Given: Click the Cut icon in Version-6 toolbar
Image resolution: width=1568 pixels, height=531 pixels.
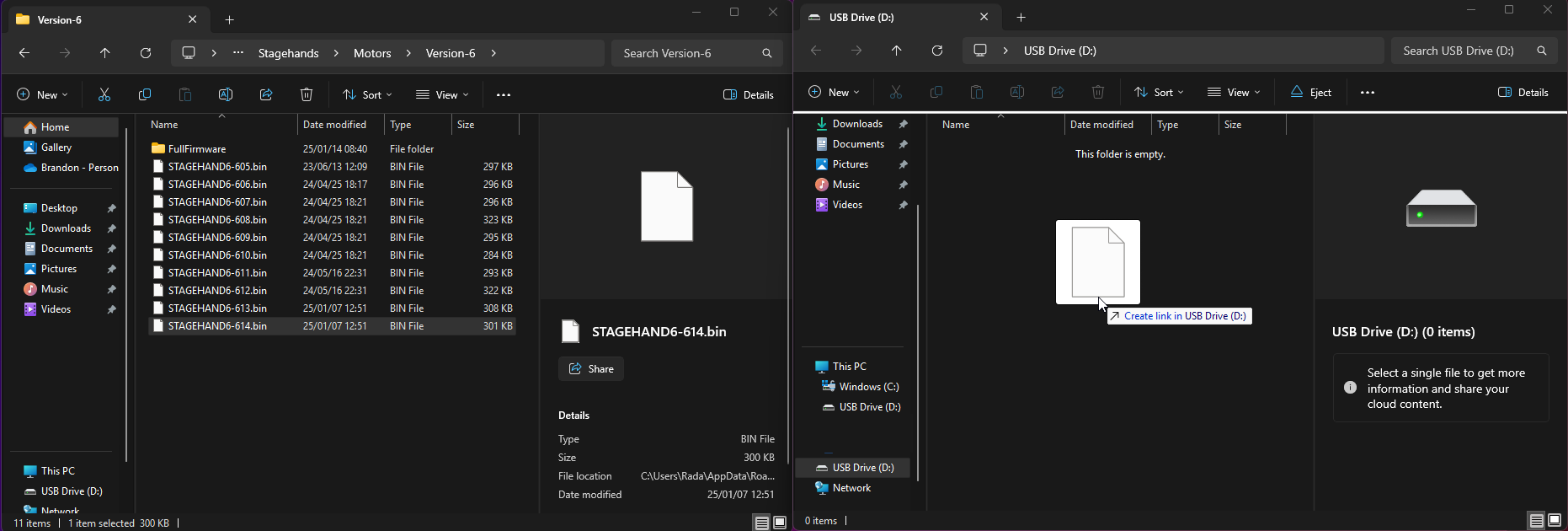Looking at the screenshot, I should (x=104, y=95).
